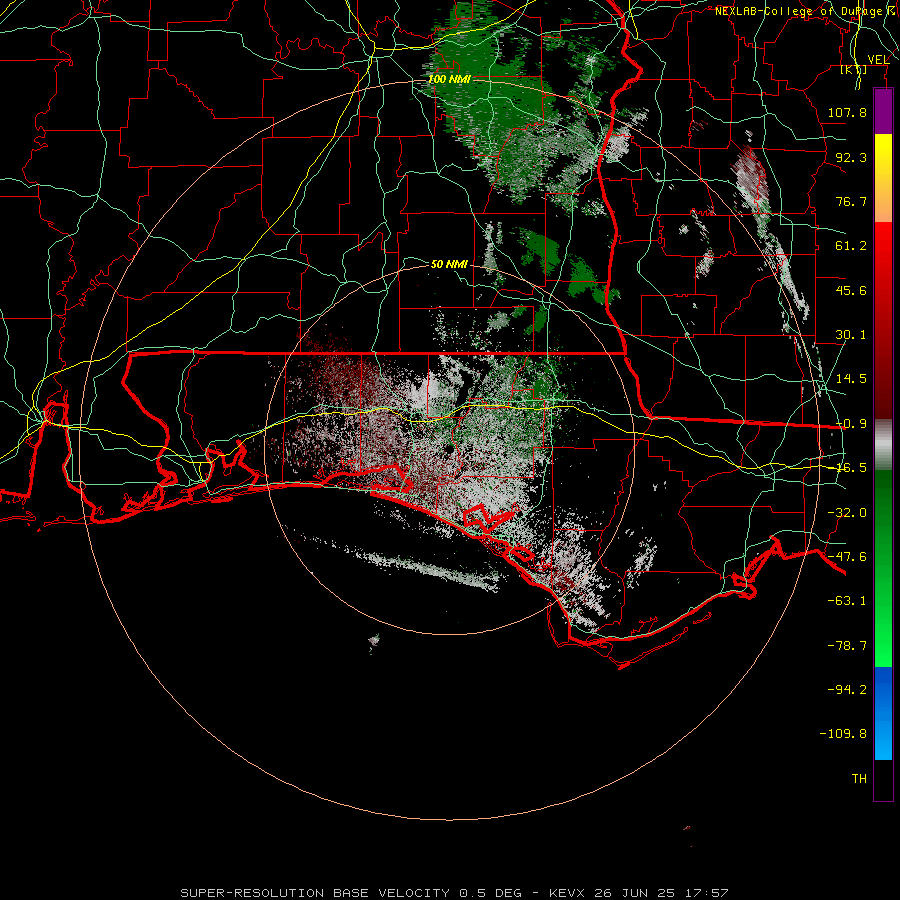
Task: Pick the purple segment of the color bar
Action: (883, 111)
